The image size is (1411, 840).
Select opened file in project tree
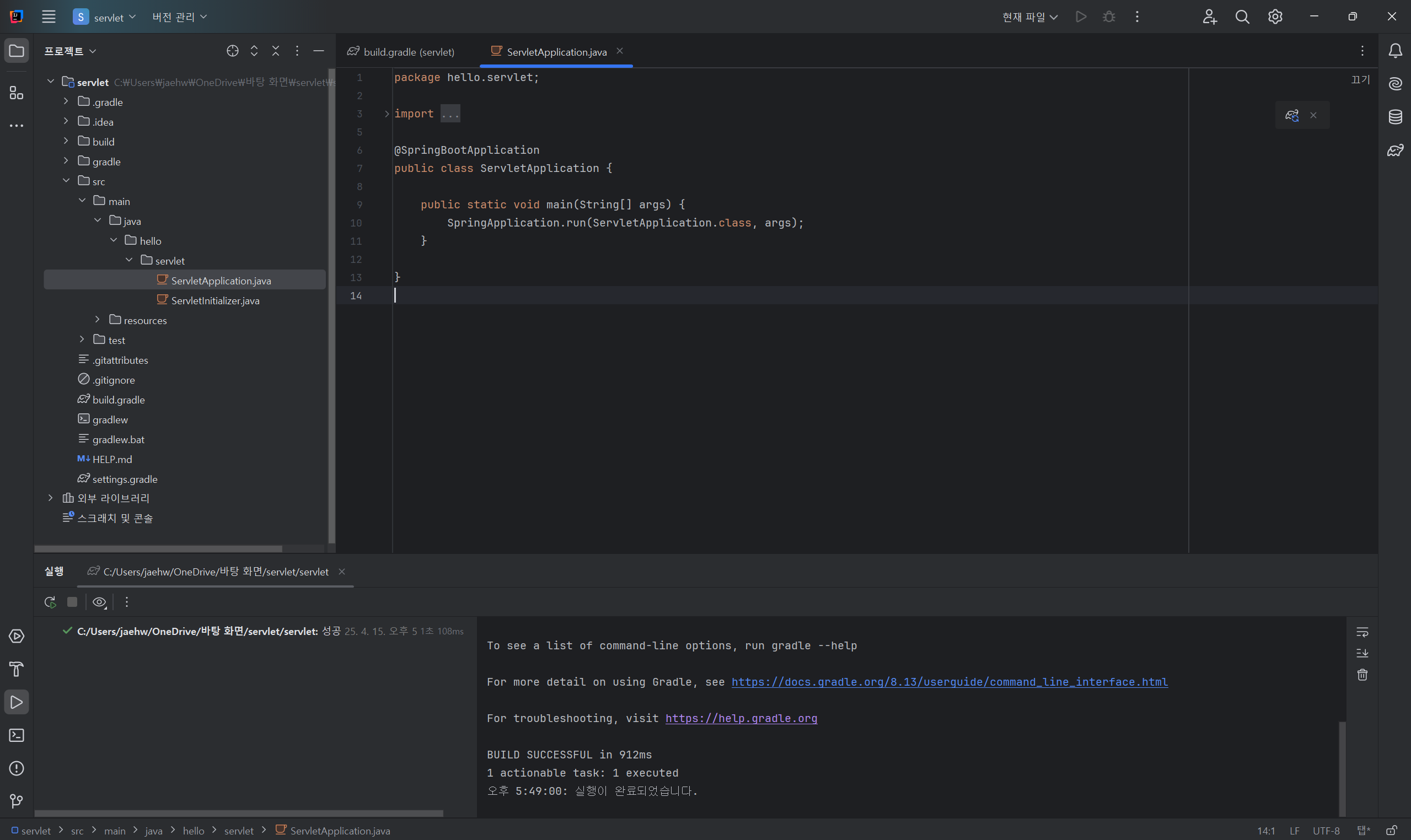click(x=233, y=51)
